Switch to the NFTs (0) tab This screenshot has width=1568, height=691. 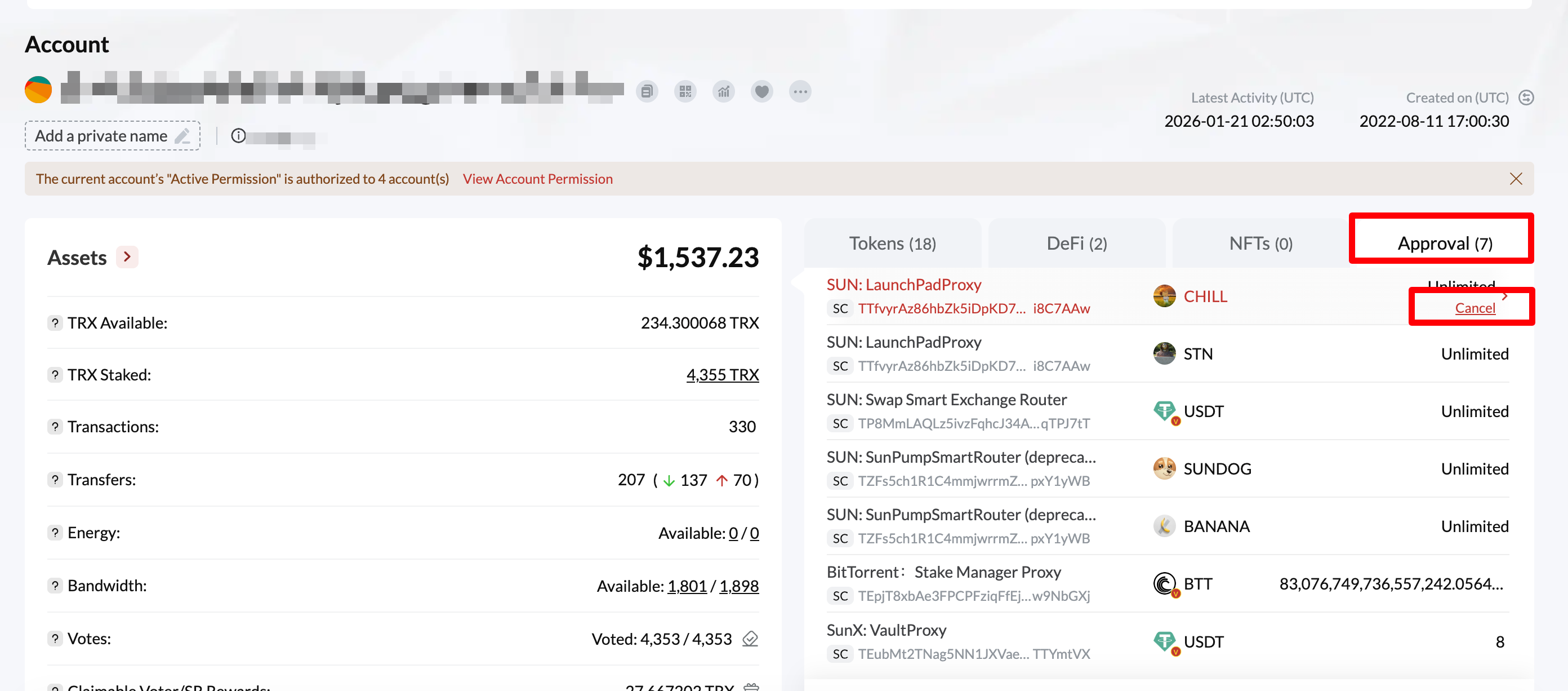1260,243
